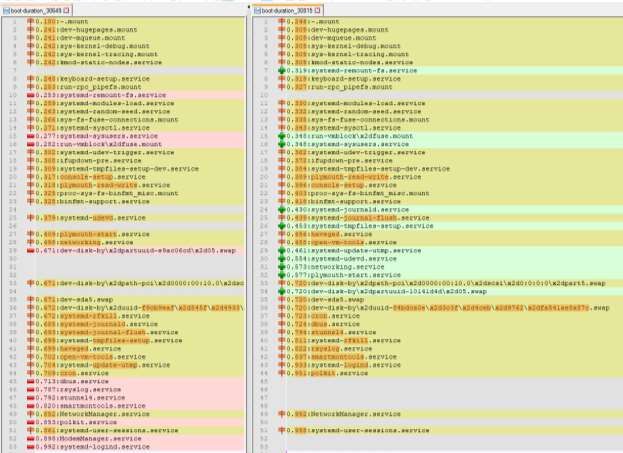Click removed marker beside left systemd-sysusers.service line
The height and width of the screenshot is (453, 623).
click(x=31, y=136)
